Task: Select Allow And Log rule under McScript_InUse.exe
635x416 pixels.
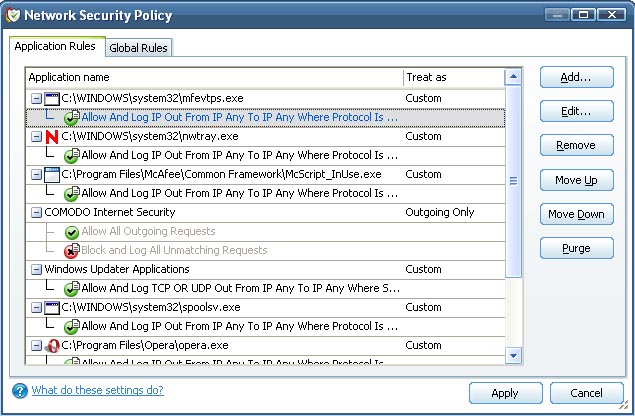Action: (x=265, y=194)
